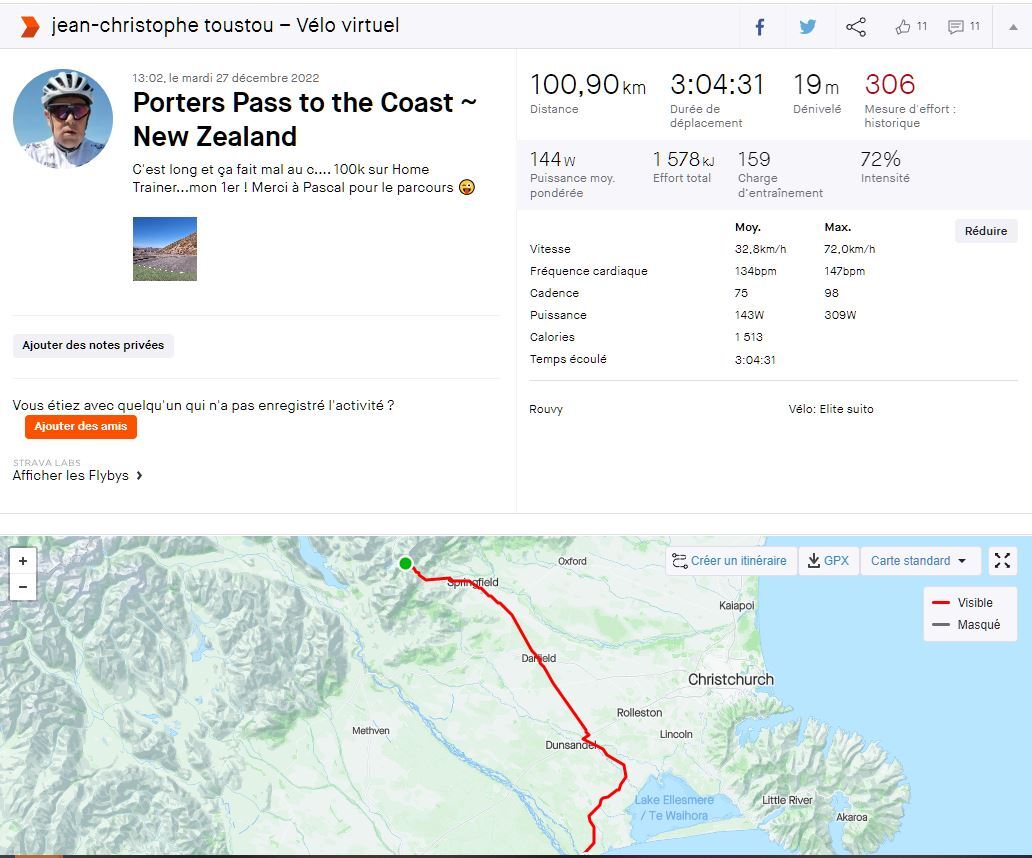Click Créer un itinéraire on the map
This screenshot has height=858, width=1032.
729,561
